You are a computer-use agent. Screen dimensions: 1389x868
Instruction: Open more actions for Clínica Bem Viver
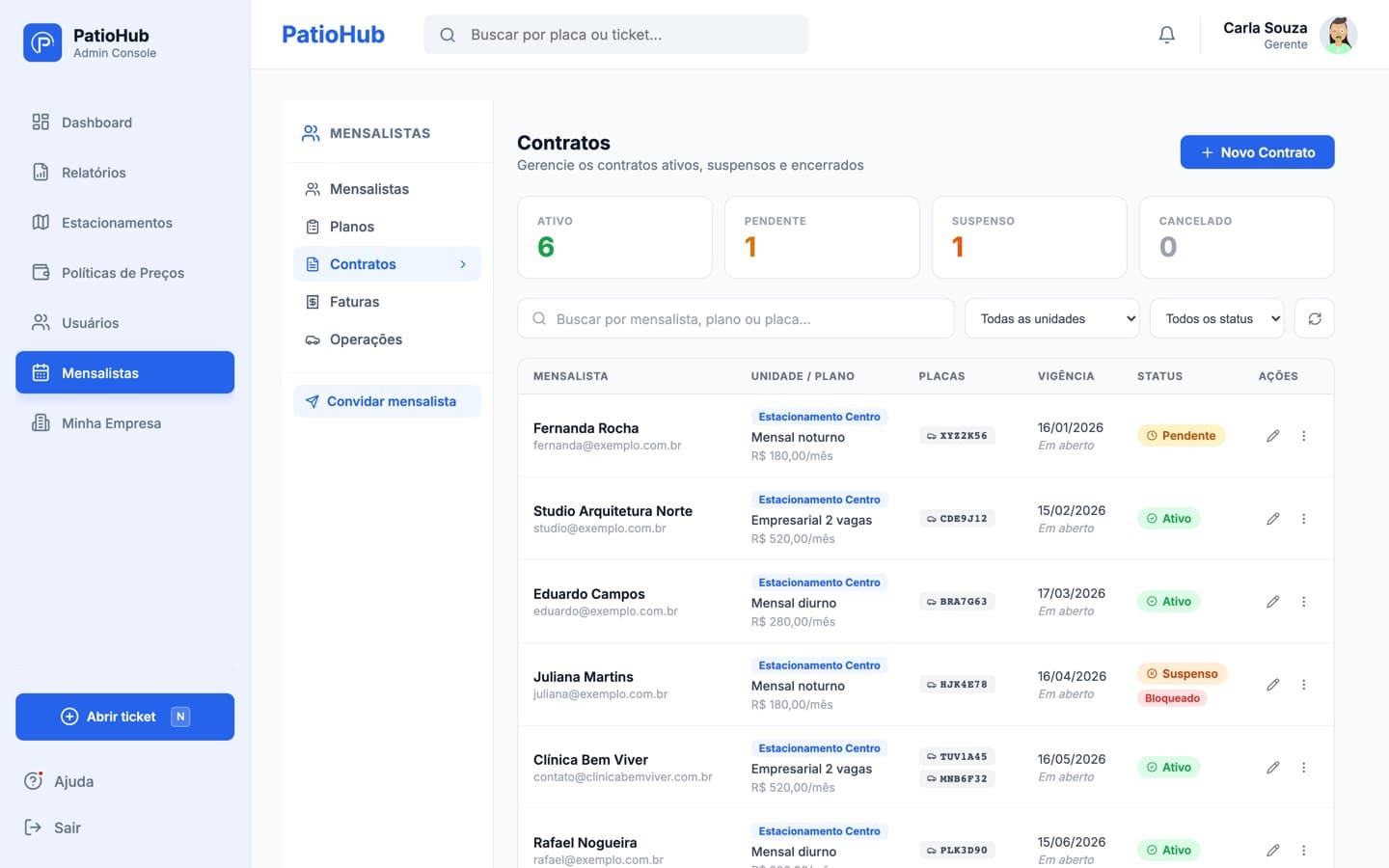1303,768
